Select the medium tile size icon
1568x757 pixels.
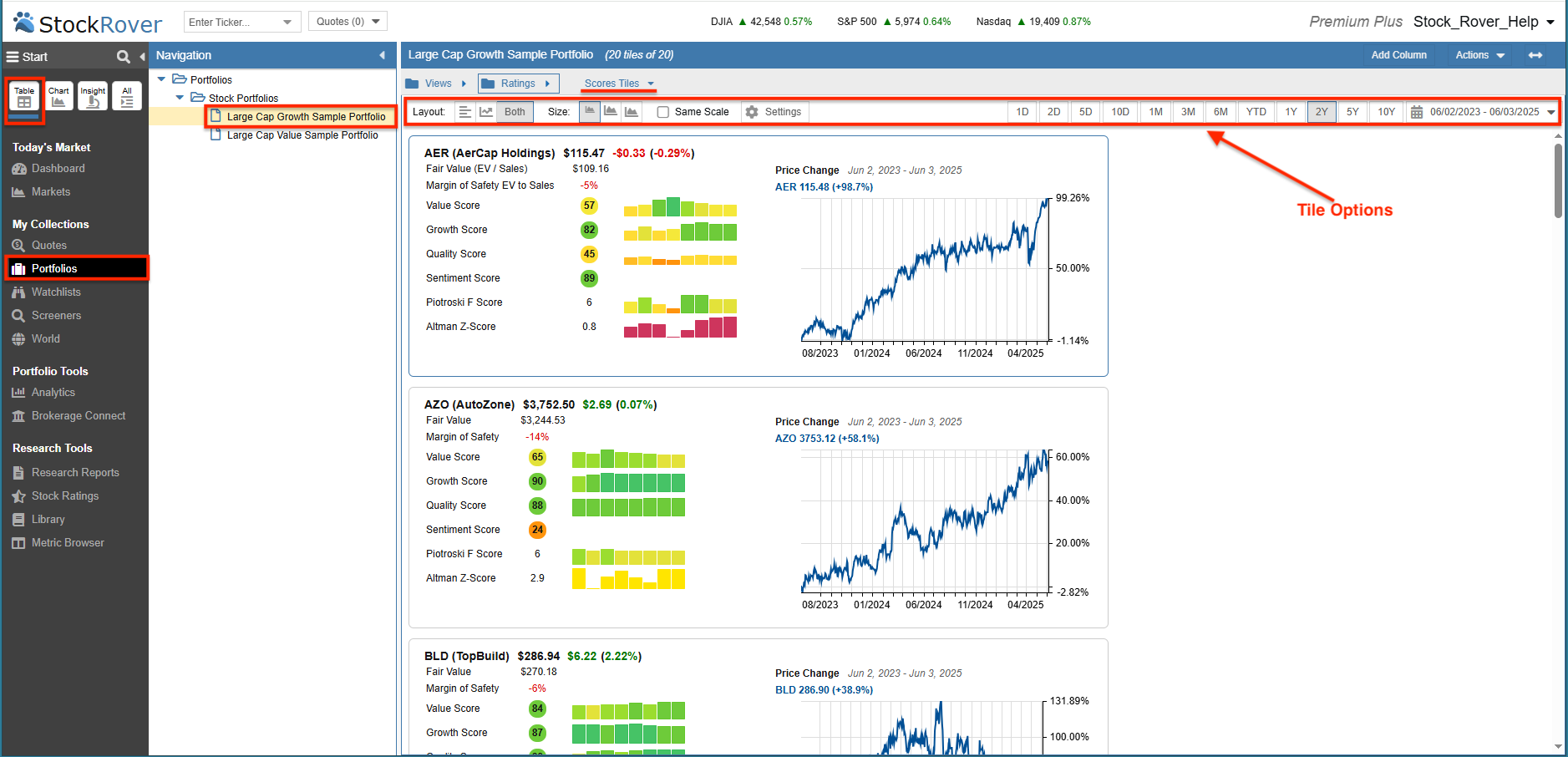tap(611, 112)
